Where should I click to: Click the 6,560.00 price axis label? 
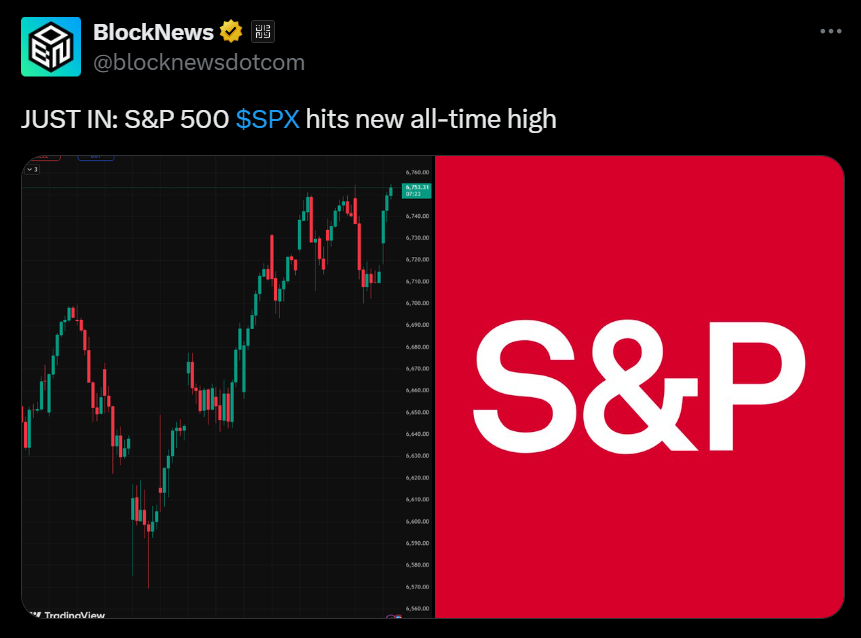click(x=415, y=608)
